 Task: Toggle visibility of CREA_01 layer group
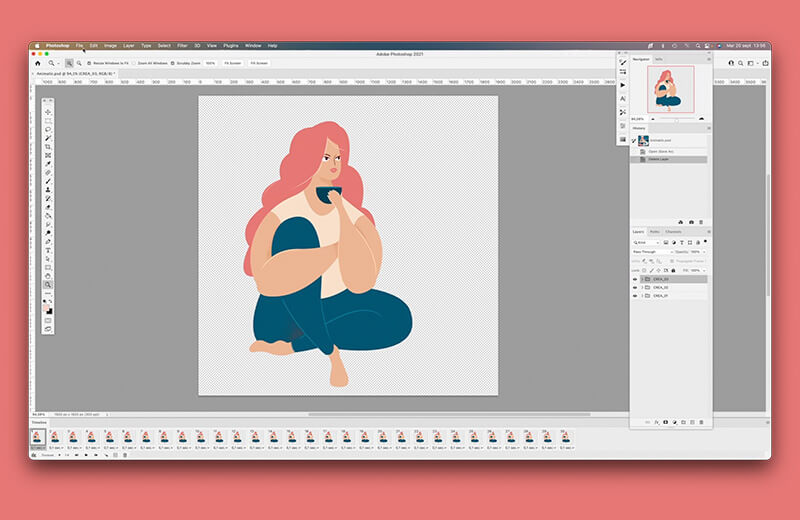pos(635,296)
